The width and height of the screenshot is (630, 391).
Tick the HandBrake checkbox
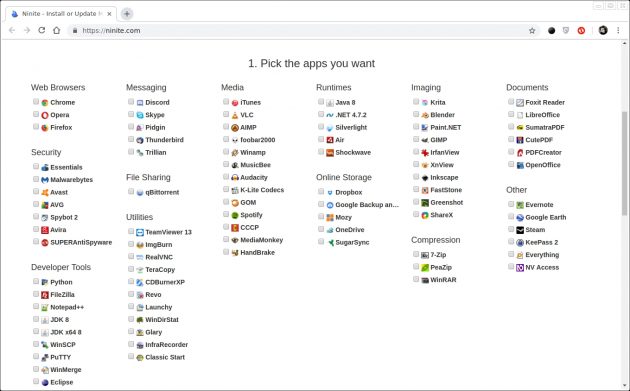tap(226, 252)
